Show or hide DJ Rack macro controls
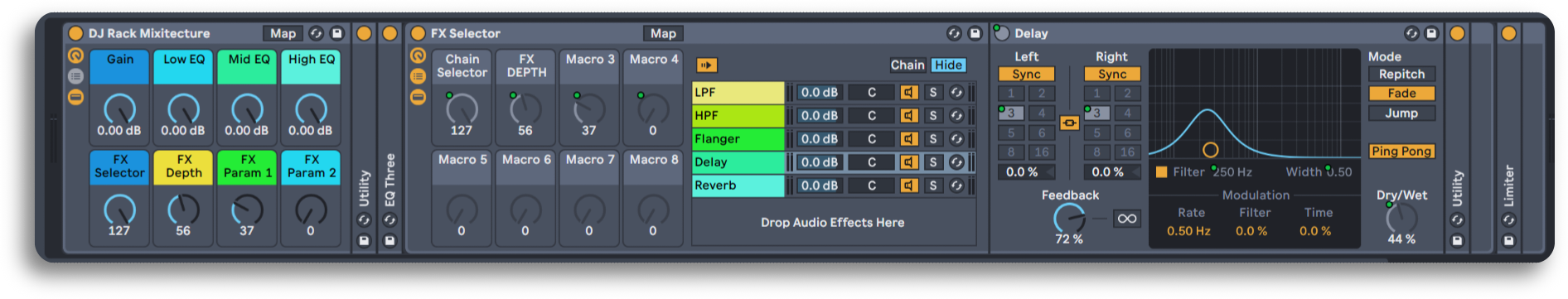The width and height of the screenshot is (1568, 299). (75, 55)
